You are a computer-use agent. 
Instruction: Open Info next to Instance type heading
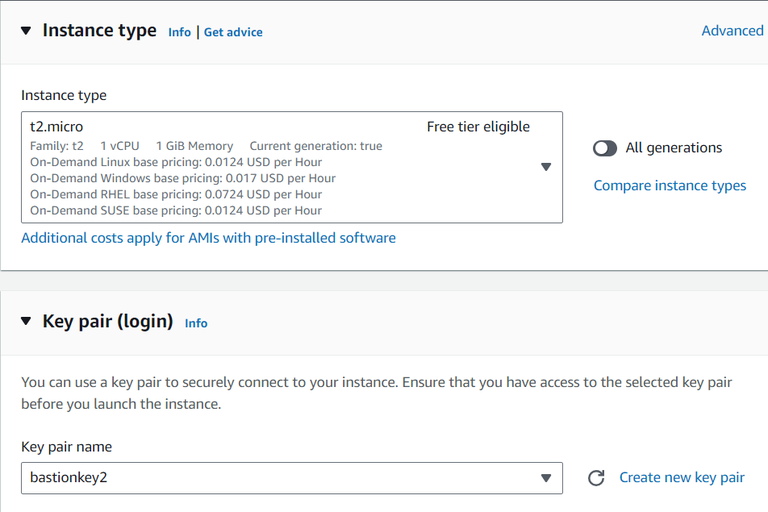pos(179,32)
